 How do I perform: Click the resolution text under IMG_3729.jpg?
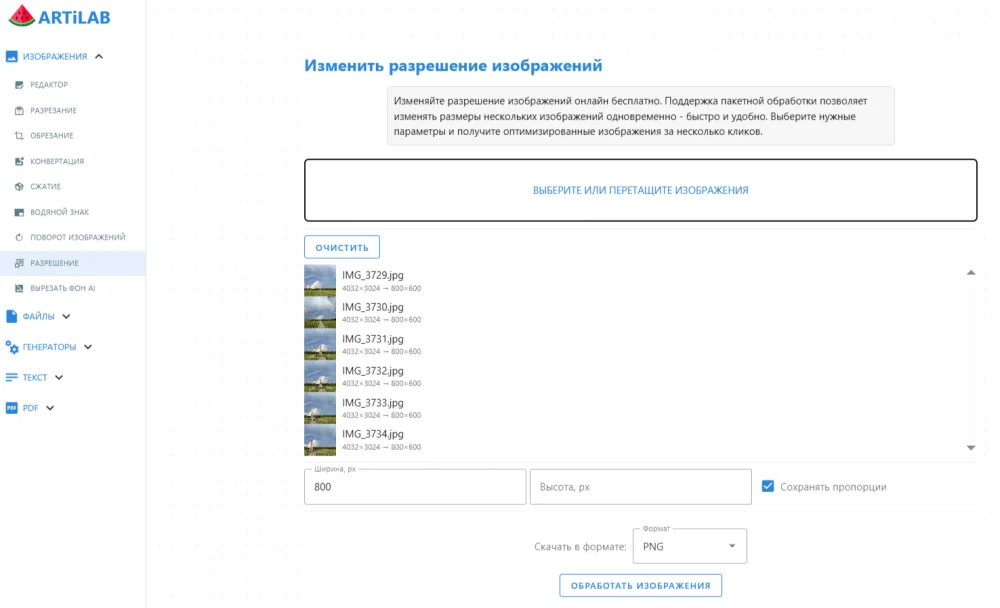tap(381, 288)
